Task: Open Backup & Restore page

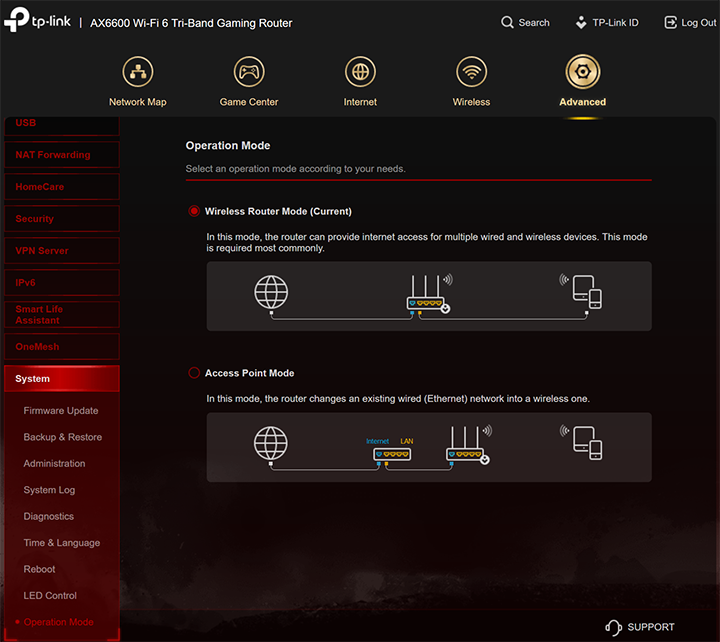Action: pos(63,437)
